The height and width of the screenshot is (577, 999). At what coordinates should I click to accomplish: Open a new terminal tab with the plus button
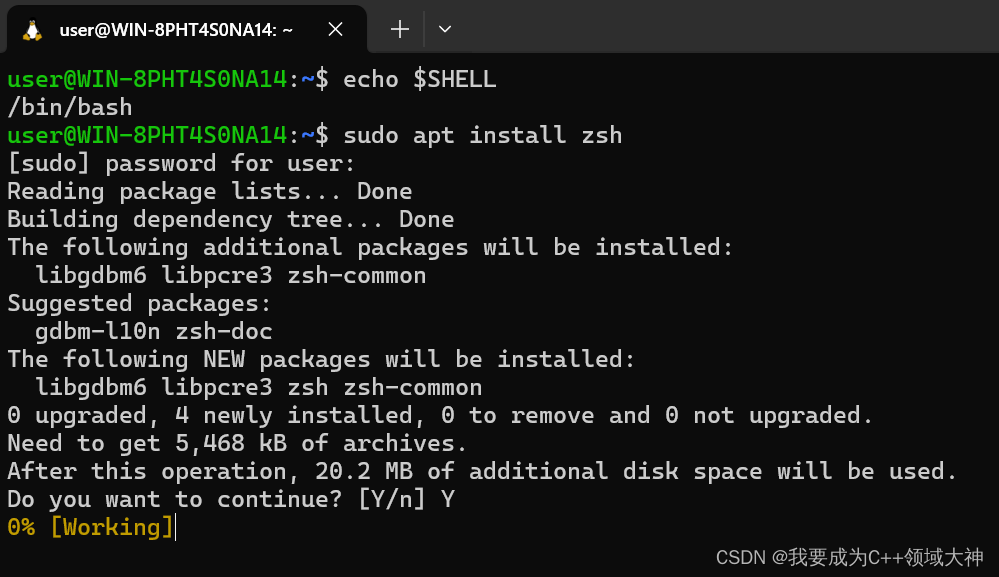click(x=398, y=29)
